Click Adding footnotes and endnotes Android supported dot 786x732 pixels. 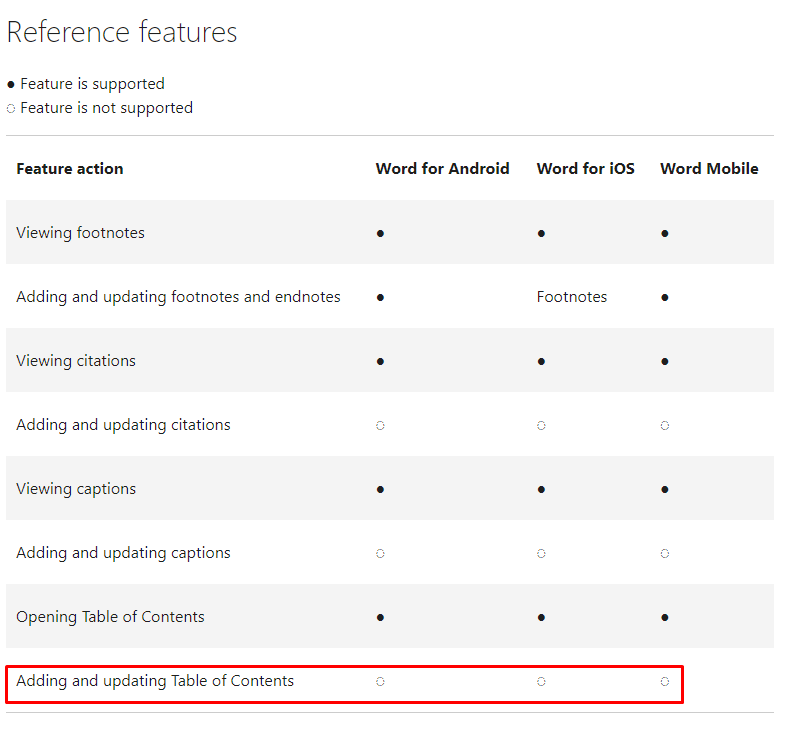[x=380, y=298]
